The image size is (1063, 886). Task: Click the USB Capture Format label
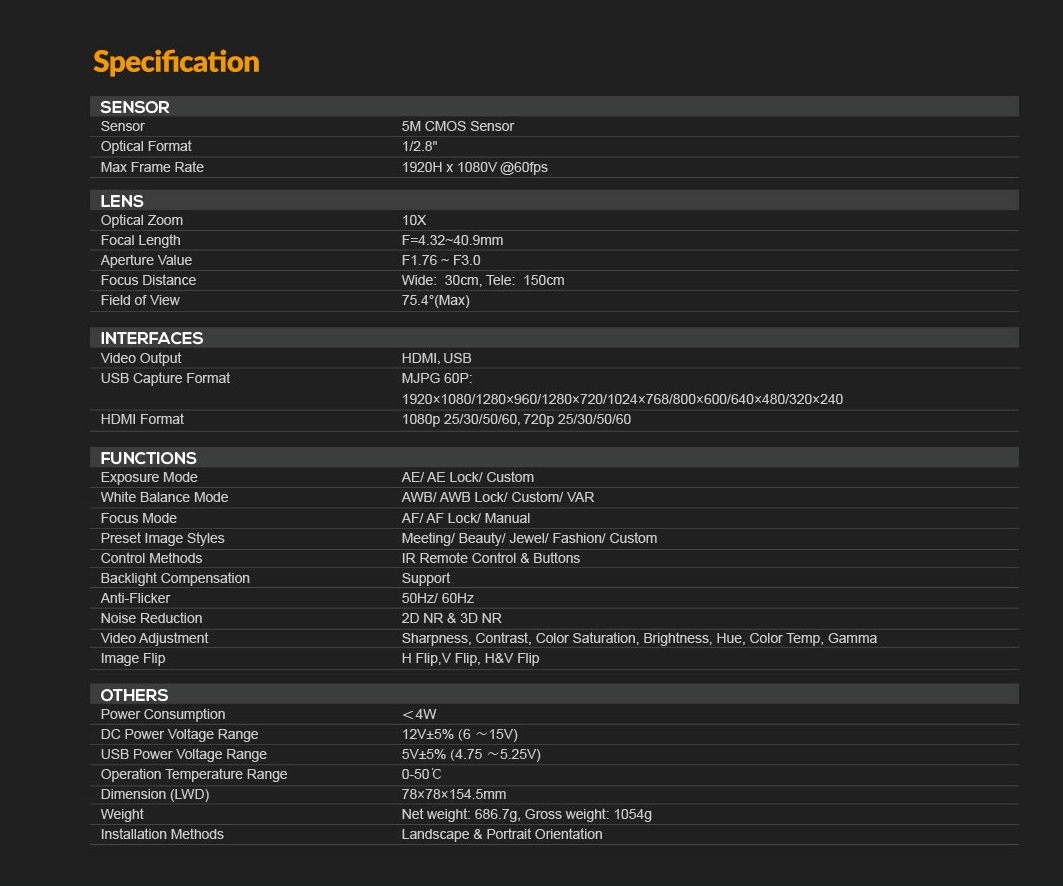tap(165, 379)
